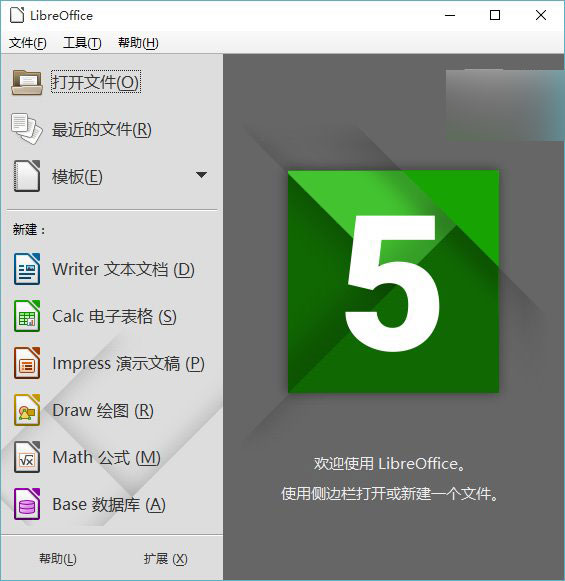The image size is (565, 581).
Task: Click the green LibreOffice 5 logo
Action: (393, 282)
